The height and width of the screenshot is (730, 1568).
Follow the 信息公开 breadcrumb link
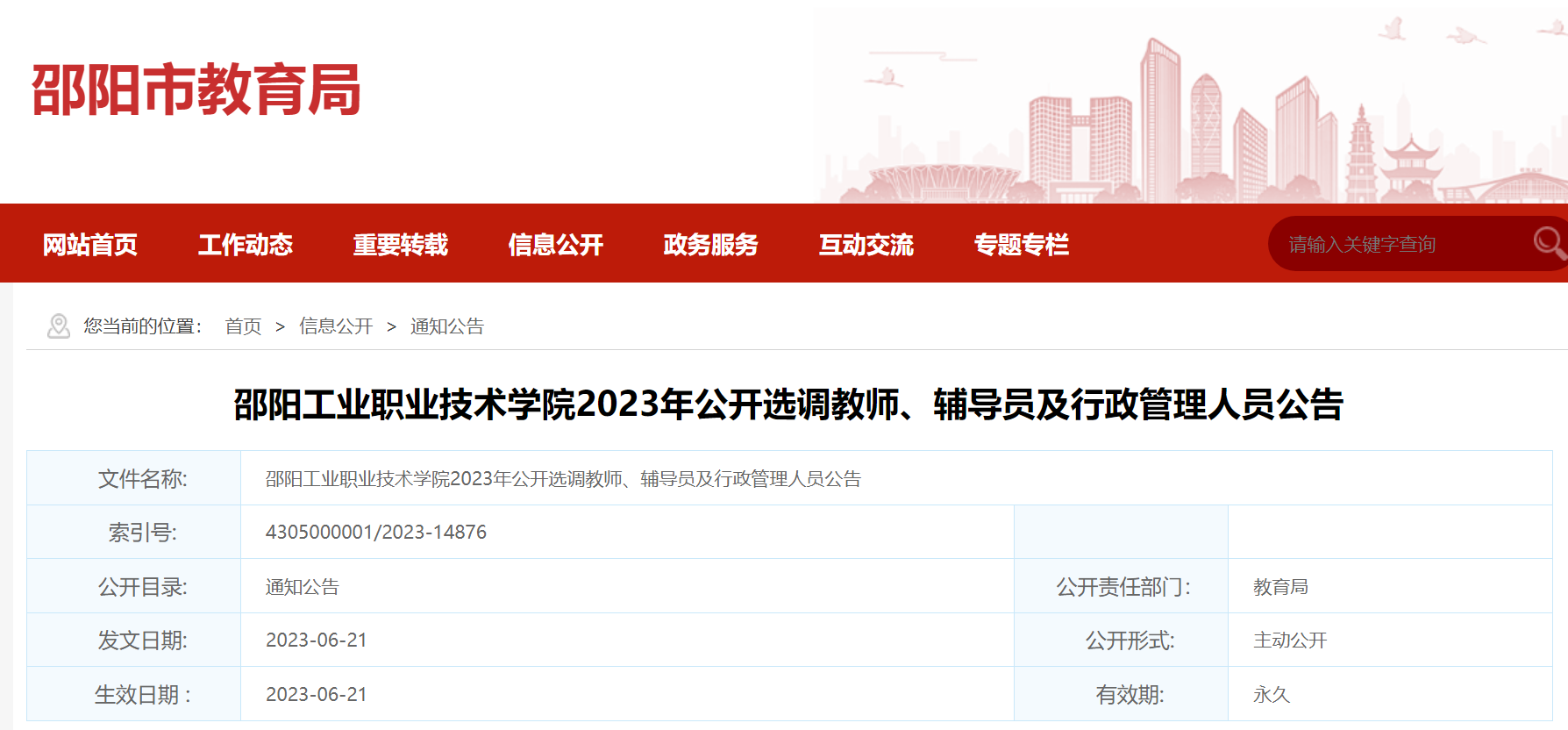[336, 326]
